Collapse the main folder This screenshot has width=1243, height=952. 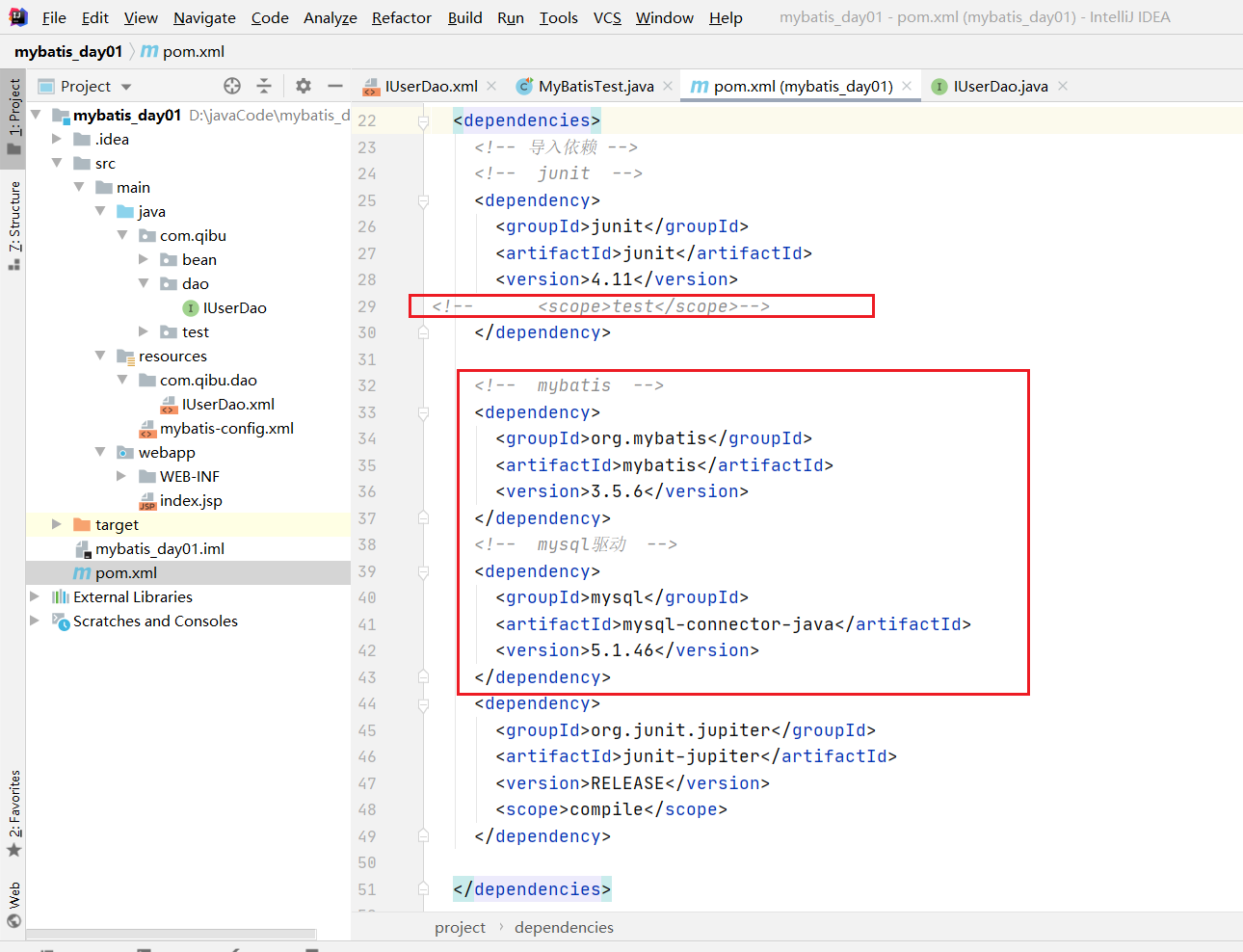point(79,187)
